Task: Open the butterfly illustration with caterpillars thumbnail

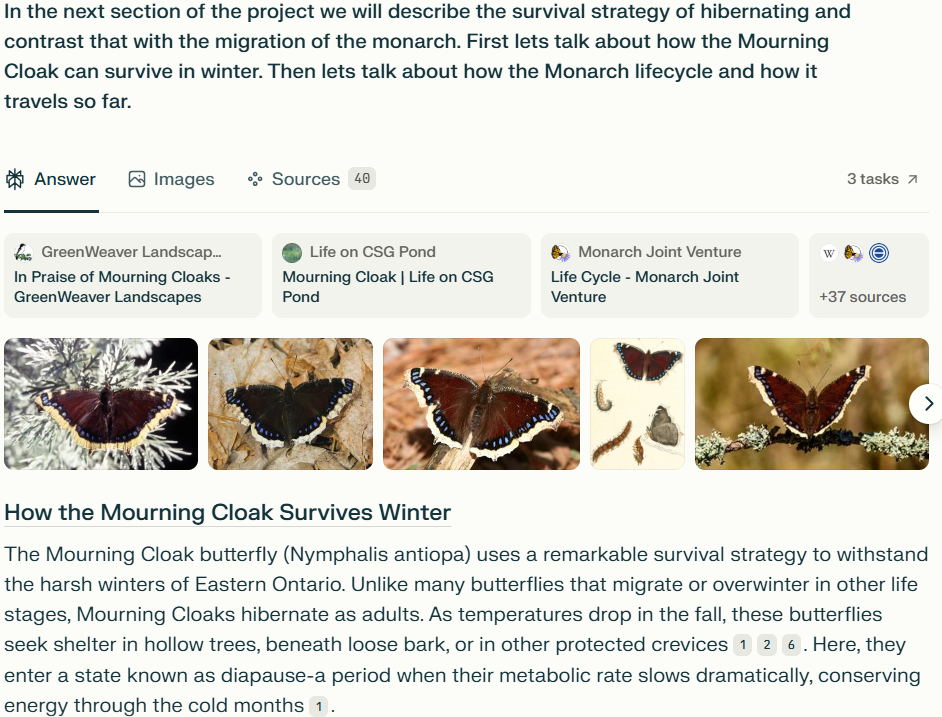Action: (x=637, y=403)
